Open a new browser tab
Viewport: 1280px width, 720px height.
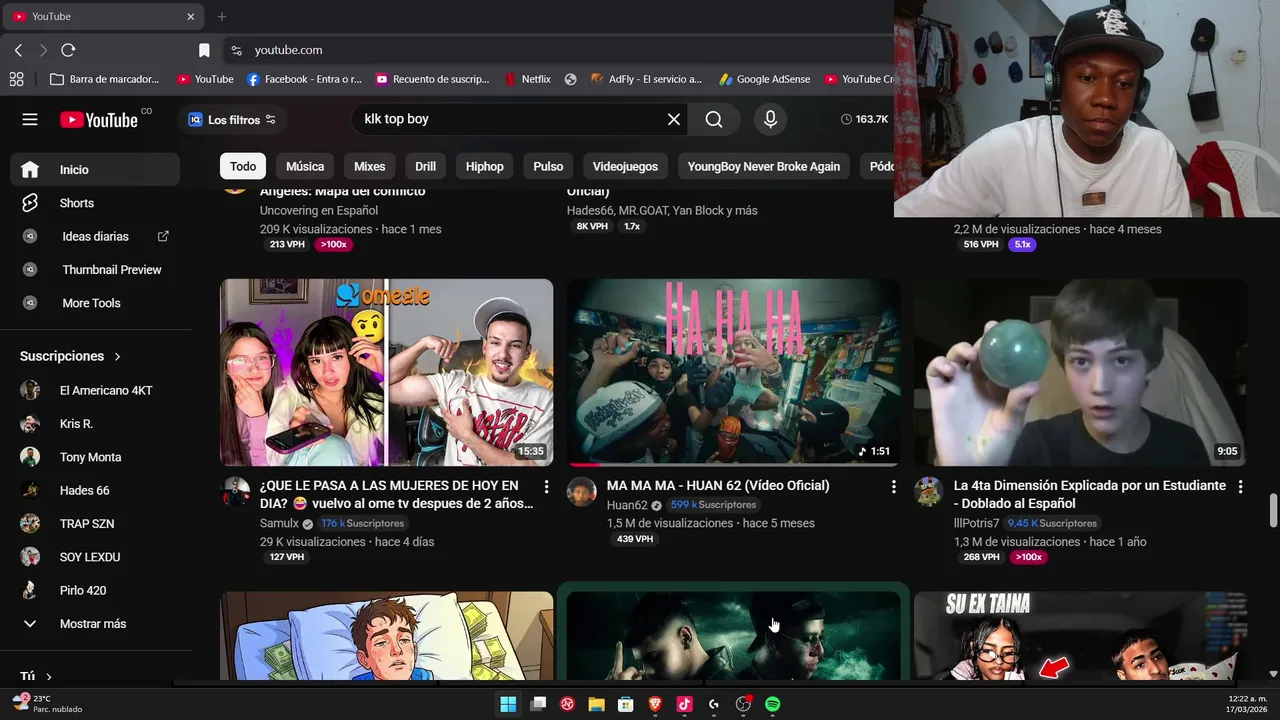pyautogui.click(x=222, y=16)
